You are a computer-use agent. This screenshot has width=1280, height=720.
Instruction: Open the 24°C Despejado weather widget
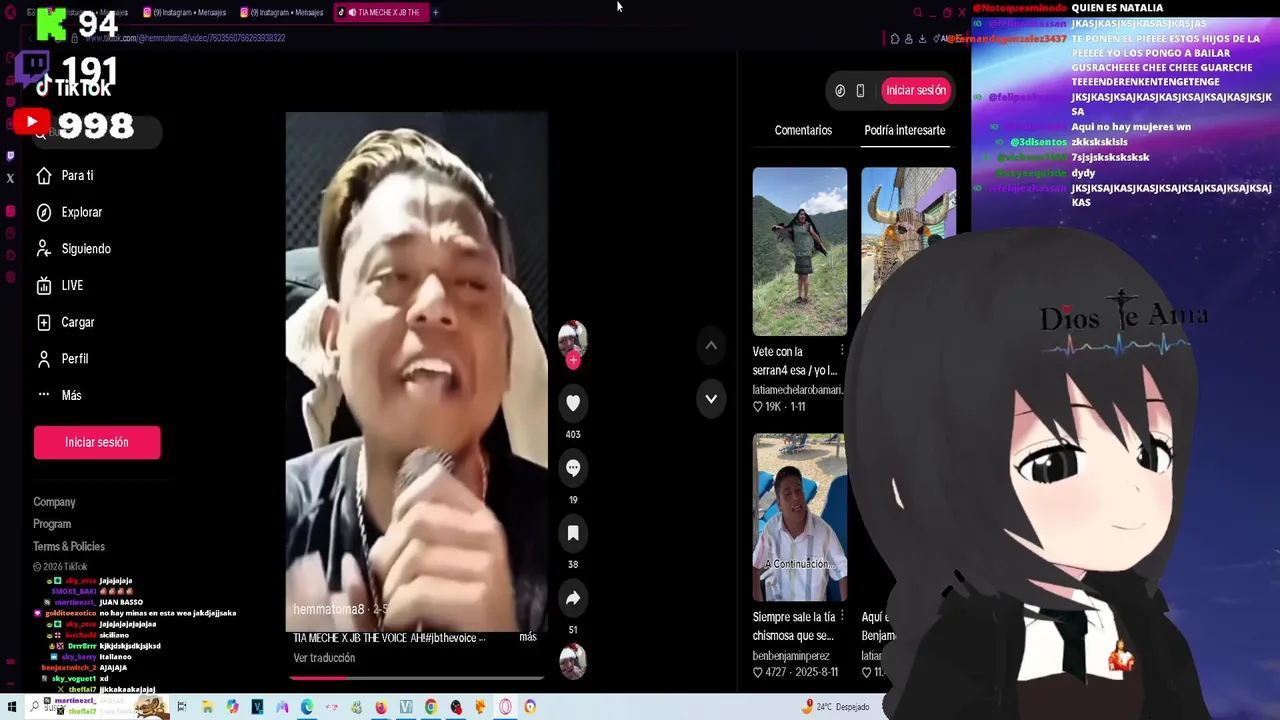point(837,707)
